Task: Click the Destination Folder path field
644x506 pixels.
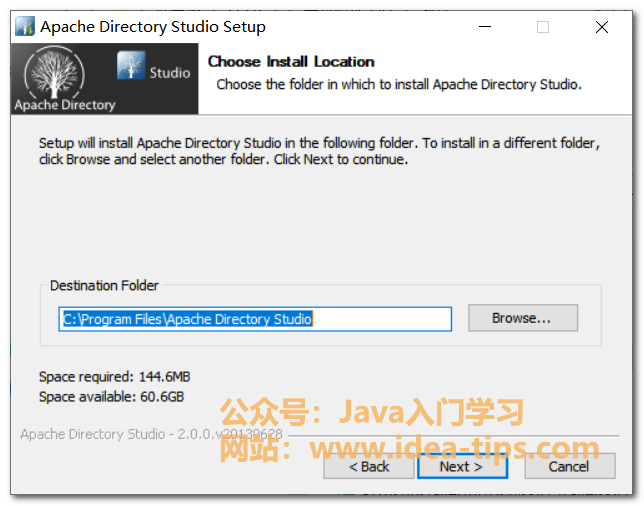Action: tap(255, 319)
